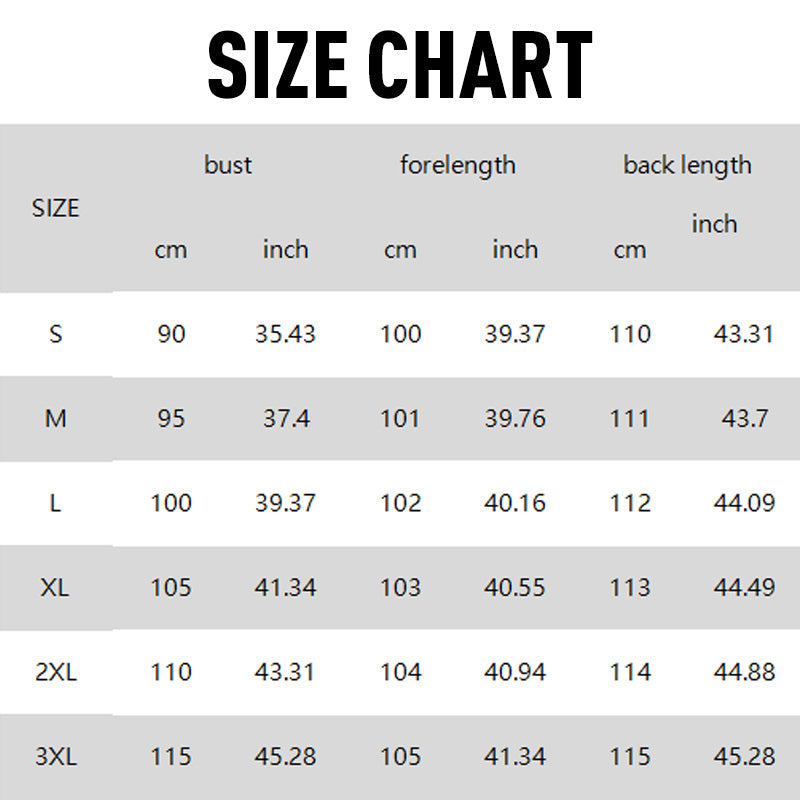
Task: Click the 37.4 bust inch value
Action: pos(285,419)
